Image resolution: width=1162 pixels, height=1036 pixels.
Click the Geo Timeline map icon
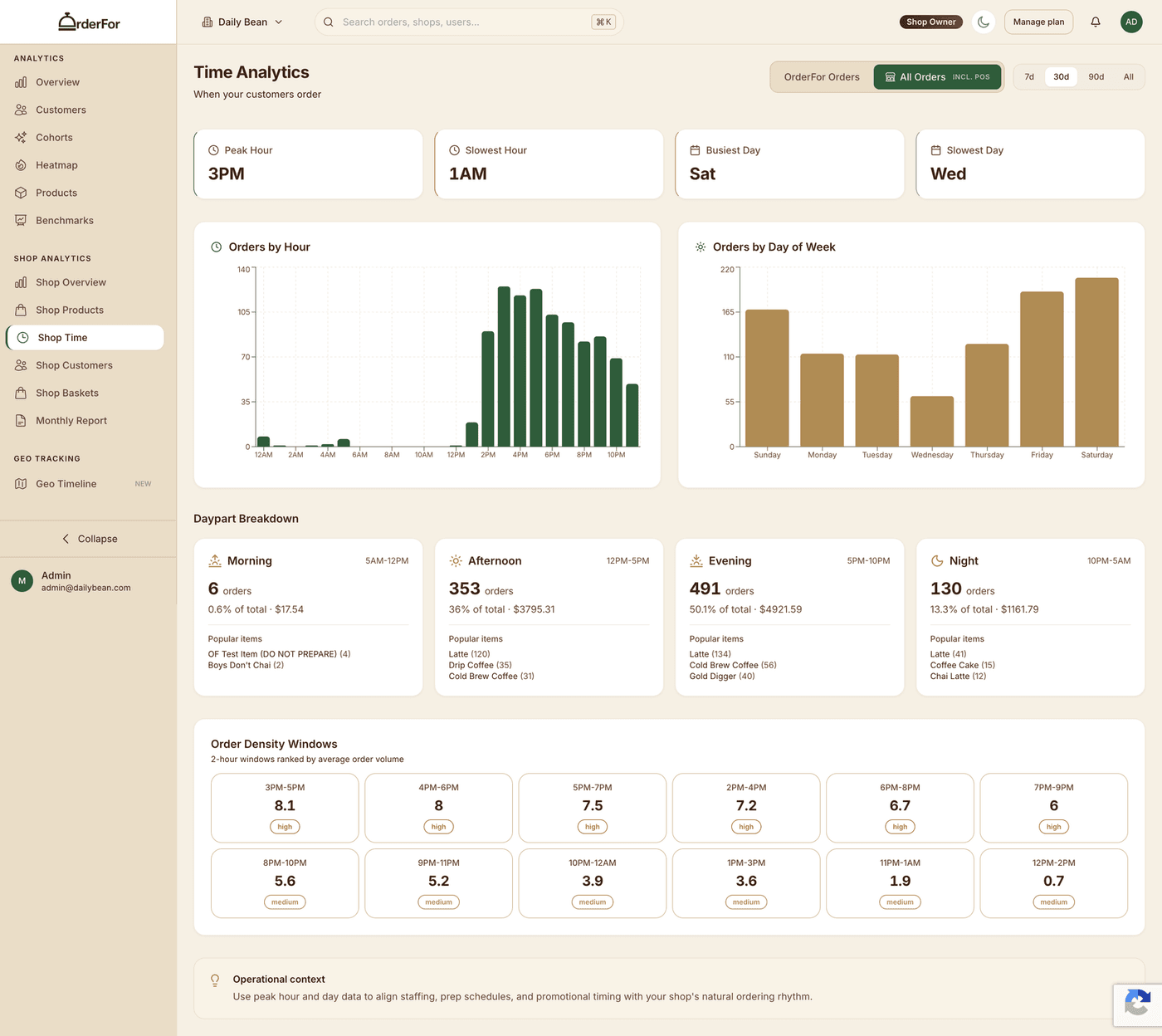21,484
